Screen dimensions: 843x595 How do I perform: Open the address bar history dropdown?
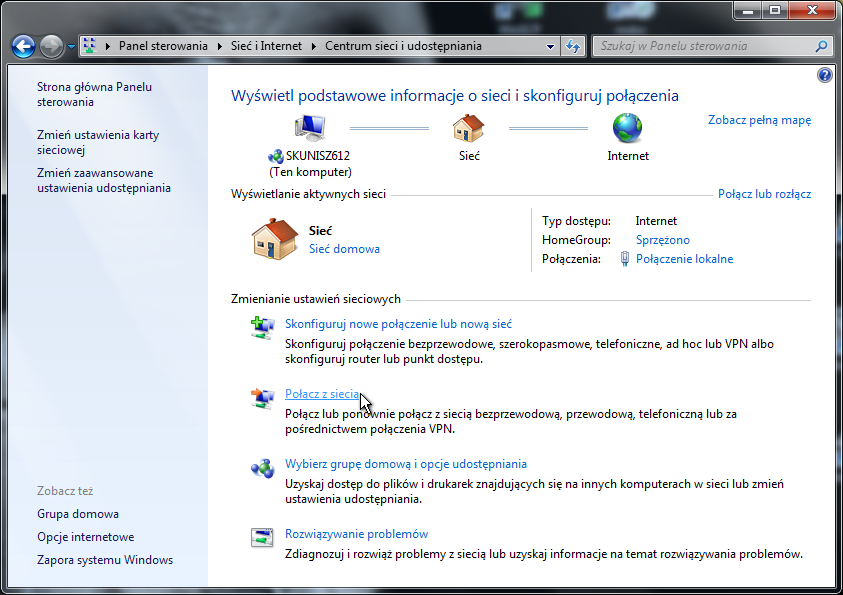(x=551, y=46)
